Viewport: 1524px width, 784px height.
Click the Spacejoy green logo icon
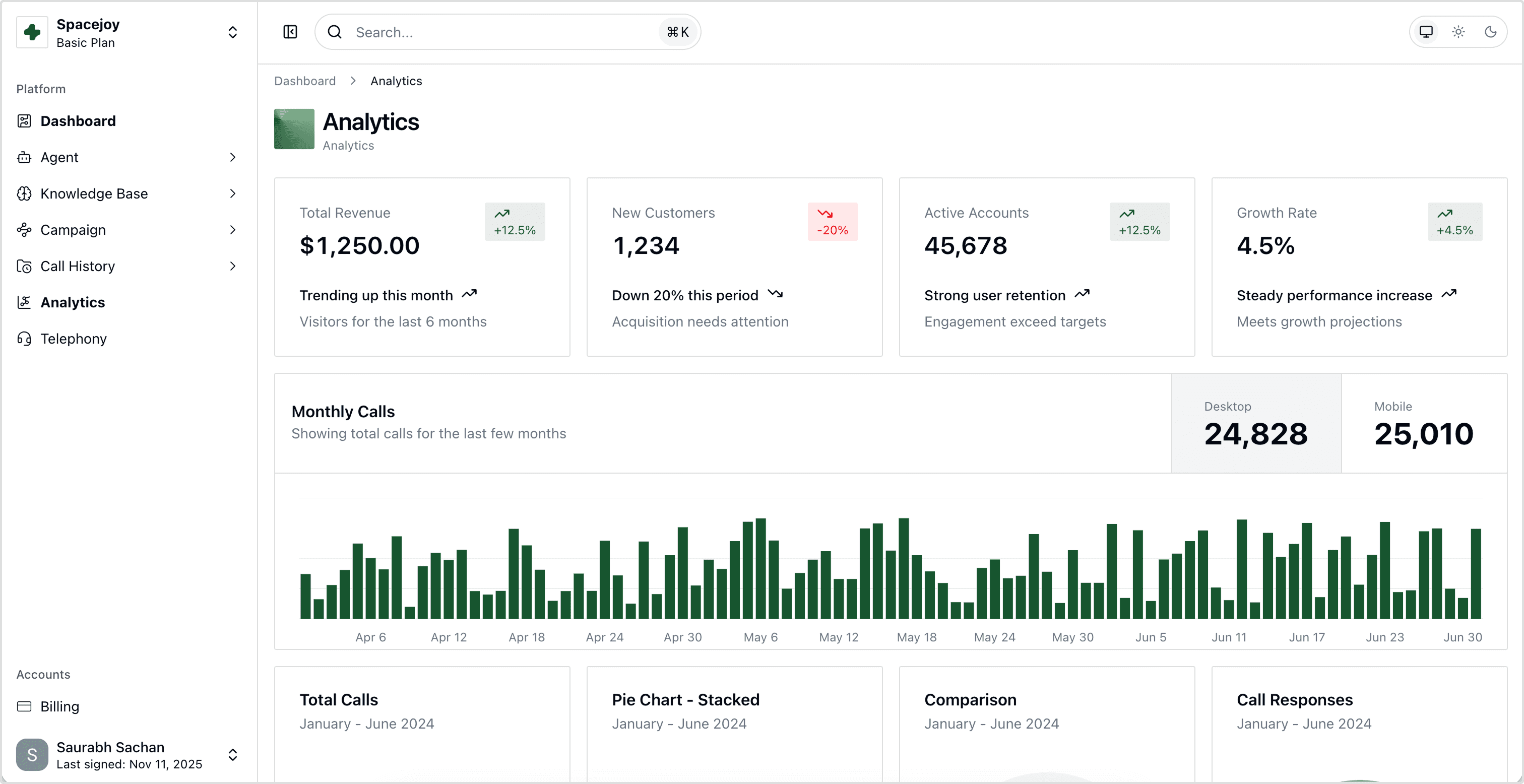coord(32,32)
